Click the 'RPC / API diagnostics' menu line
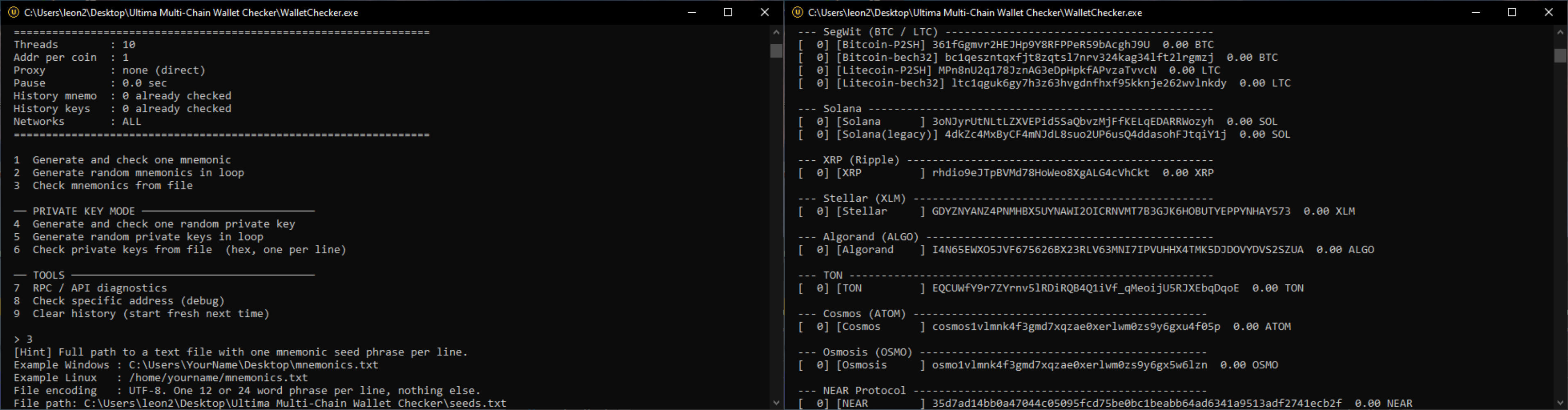The width and height of the screenshot is (1568, 410). [x=90, y=288]
